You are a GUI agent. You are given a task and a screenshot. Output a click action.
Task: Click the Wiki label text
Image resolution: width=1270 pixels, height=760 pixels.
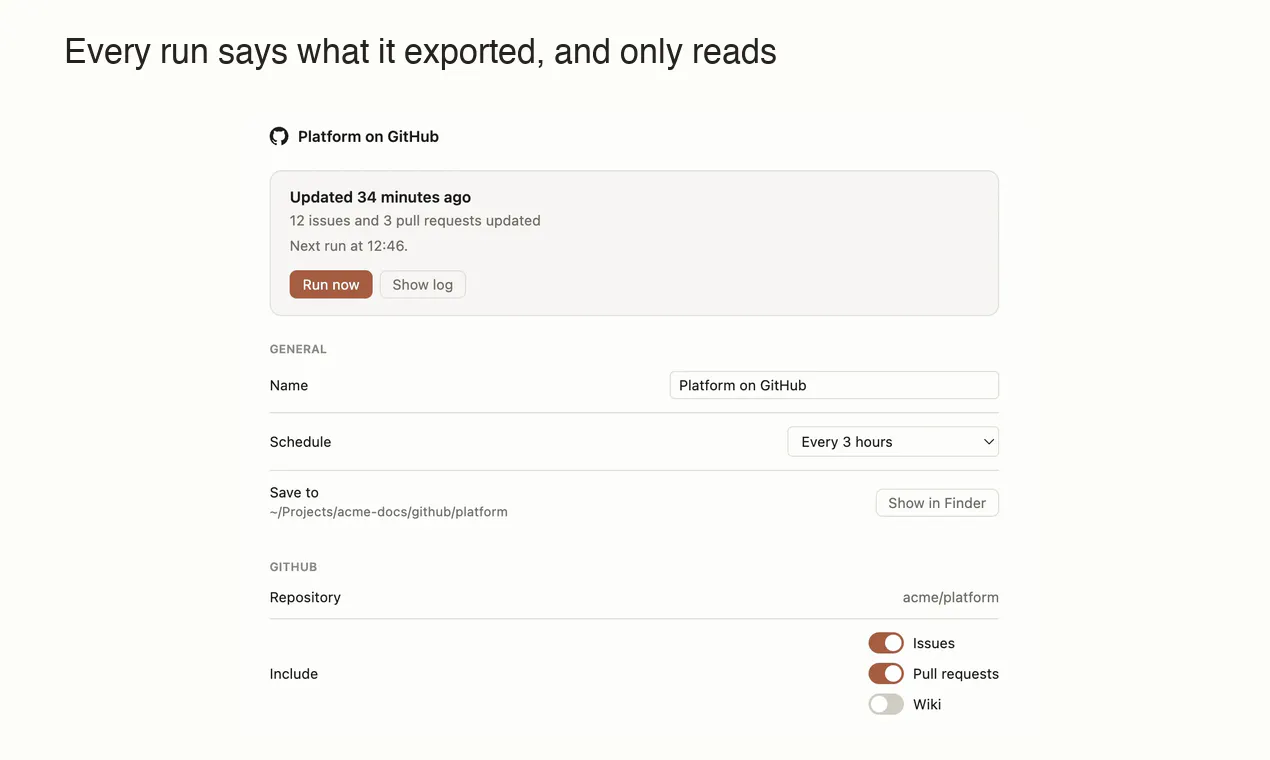(927, 704)
